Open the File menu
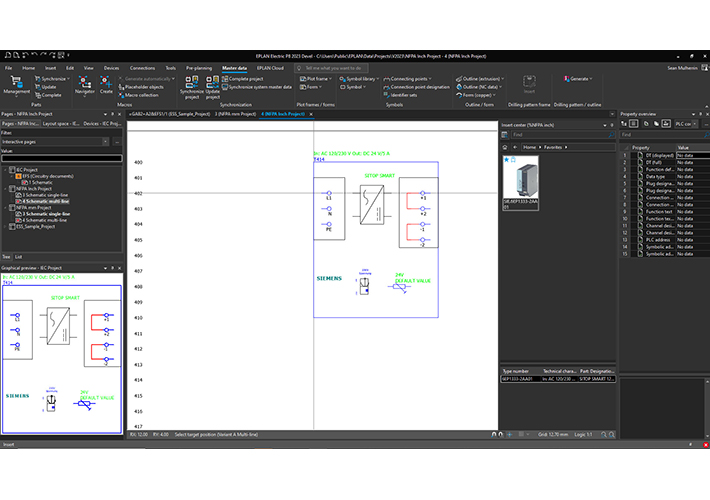710x500 pixels. coord(9,68)
